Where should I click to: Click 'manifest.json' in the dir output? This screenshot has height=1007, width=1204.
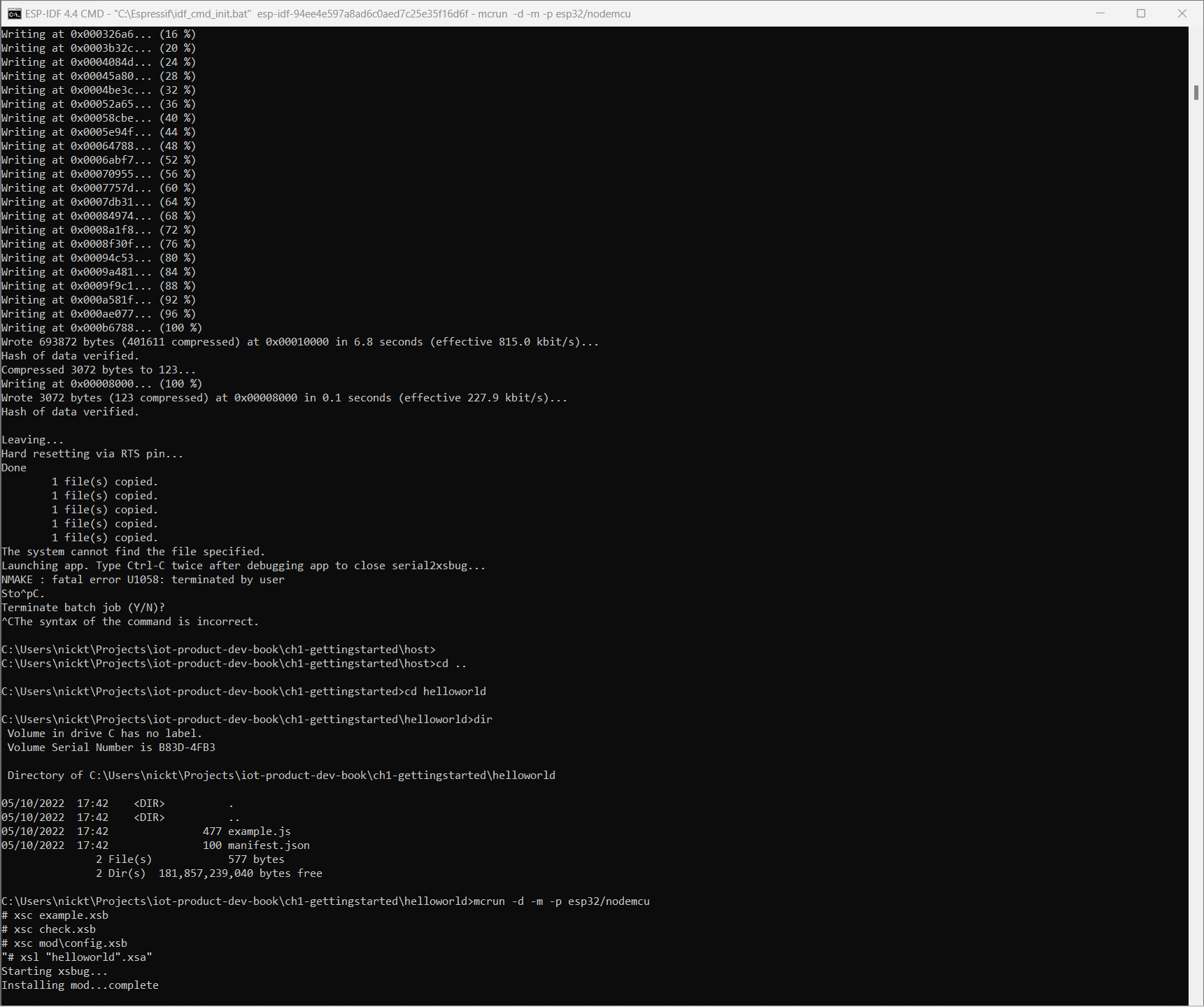[x=268, y=845]
